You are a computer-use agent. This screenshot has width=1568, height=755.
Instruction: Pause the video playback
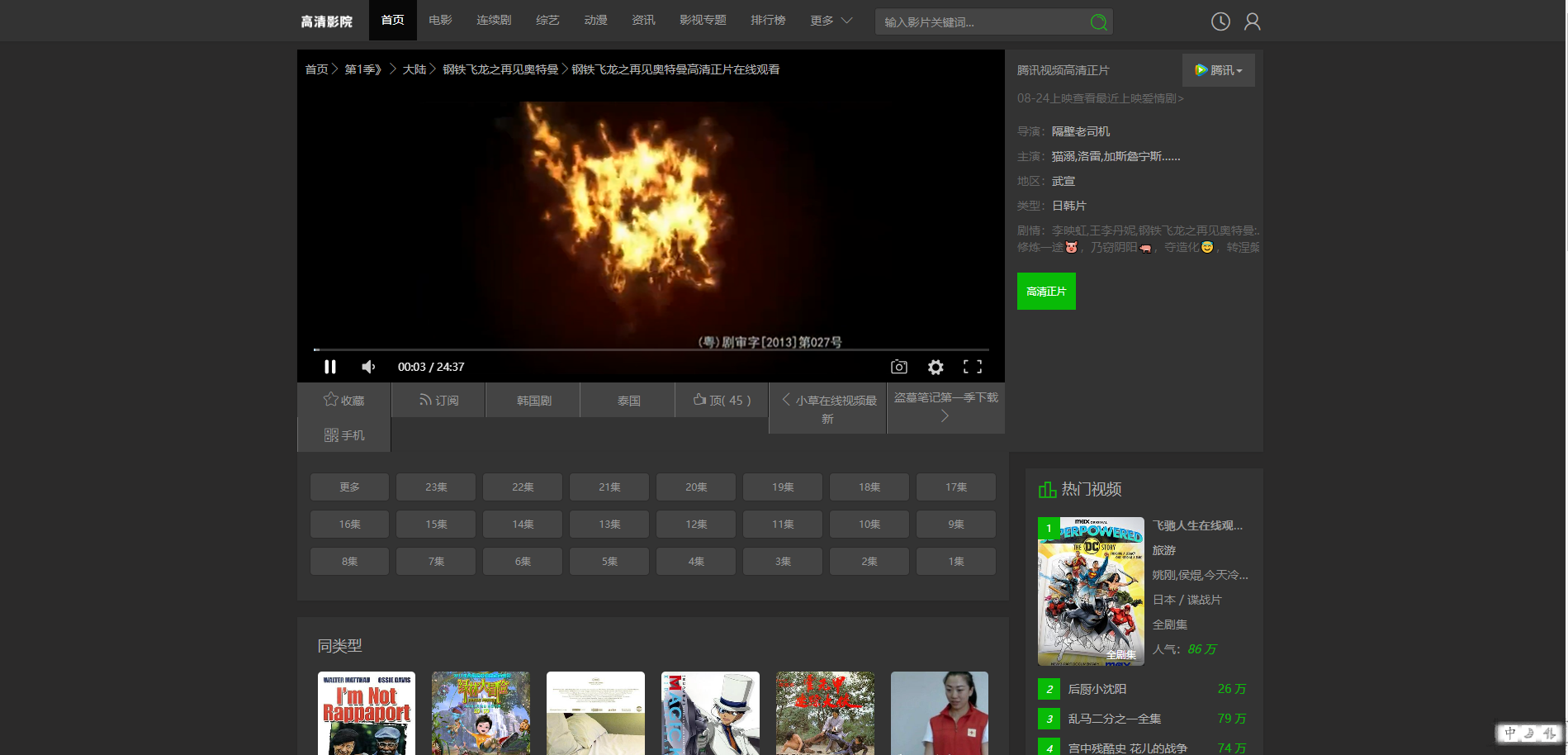pos(330,367)
